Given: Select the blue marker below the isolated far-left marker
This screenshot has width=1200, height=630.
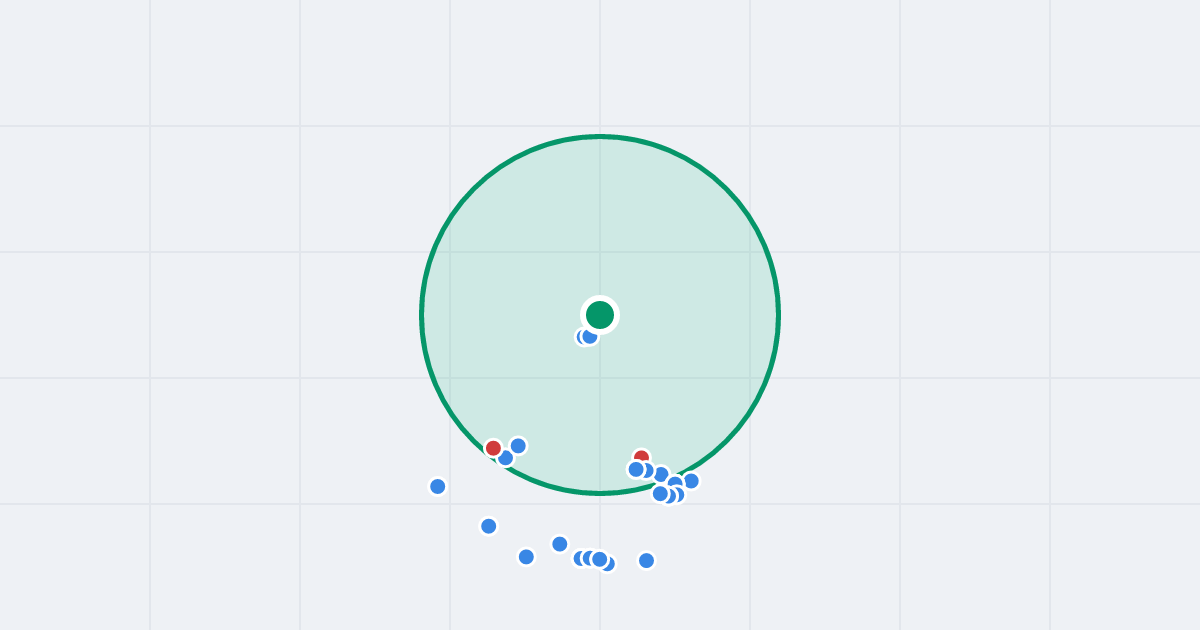Looking at the screenshot, I should tap(489, 526).
